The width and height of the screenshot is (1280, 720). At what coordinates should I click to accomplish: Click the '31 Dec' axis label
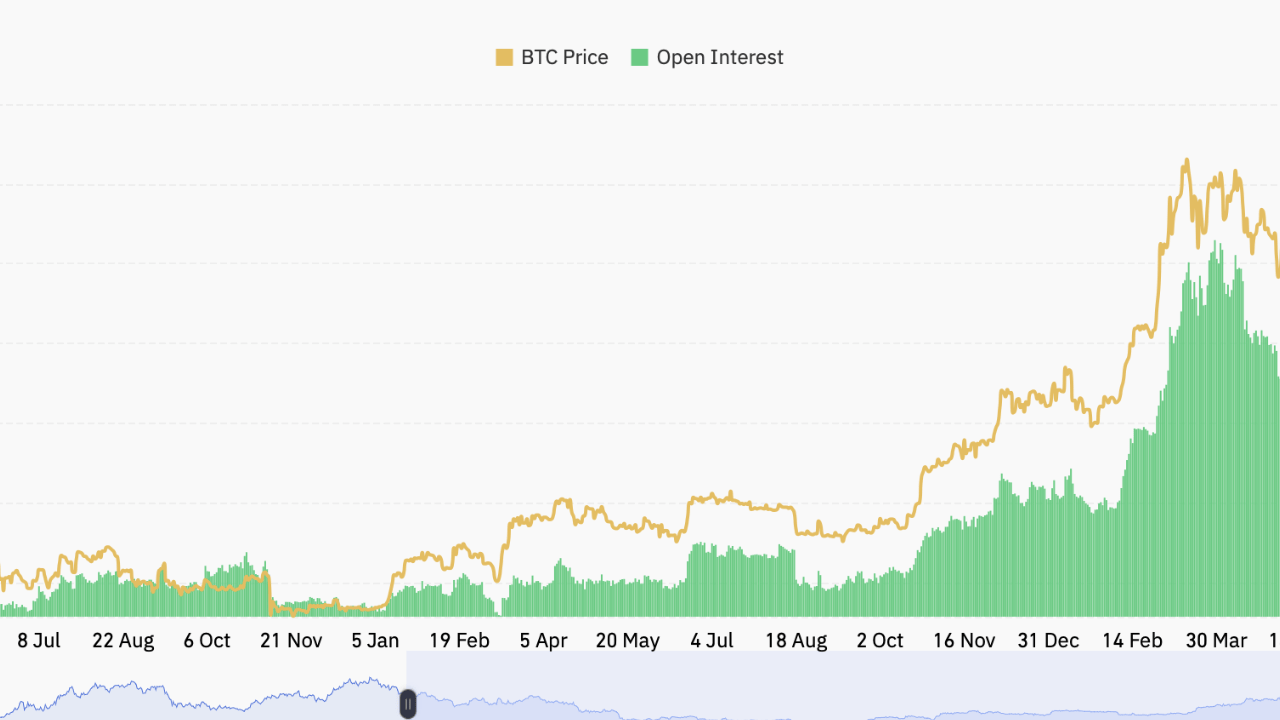point(1048,641)
